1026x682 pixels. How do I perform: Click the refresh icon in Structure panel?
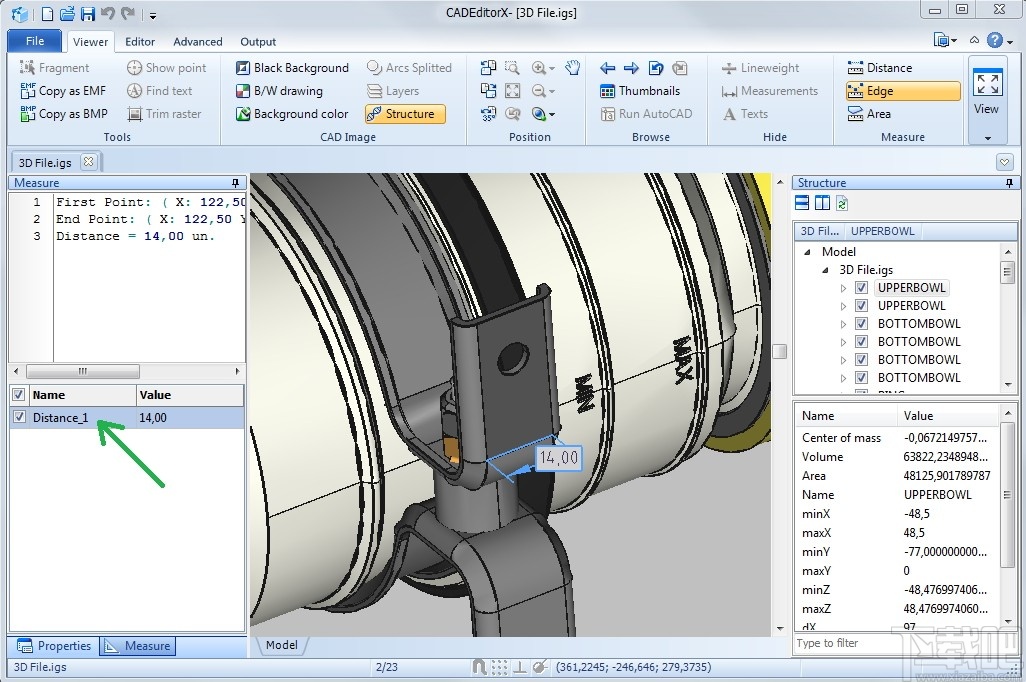click(x=842, y=204)
